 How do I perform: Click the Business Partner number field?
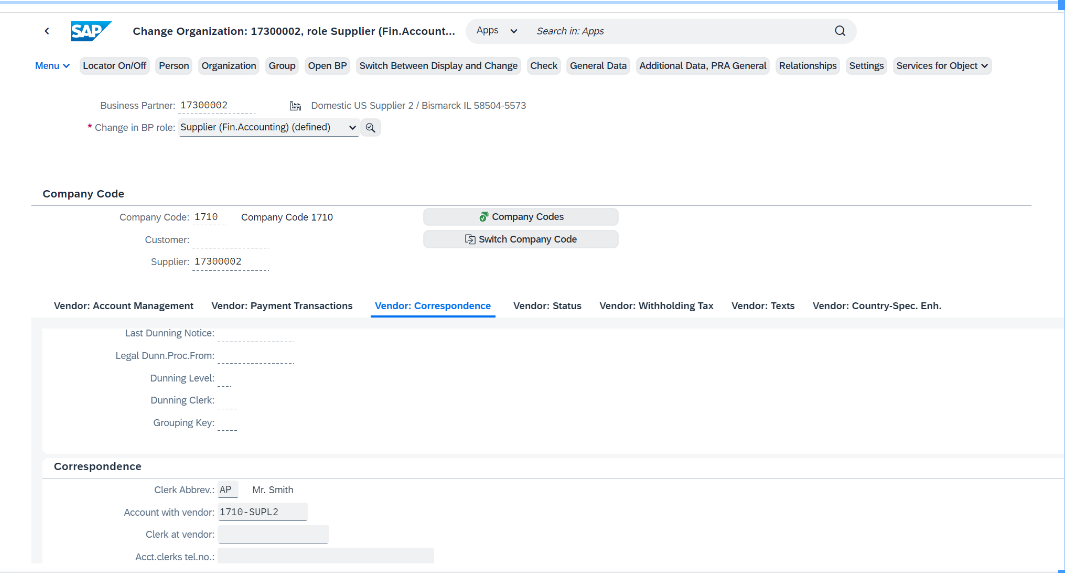[217, 105]
